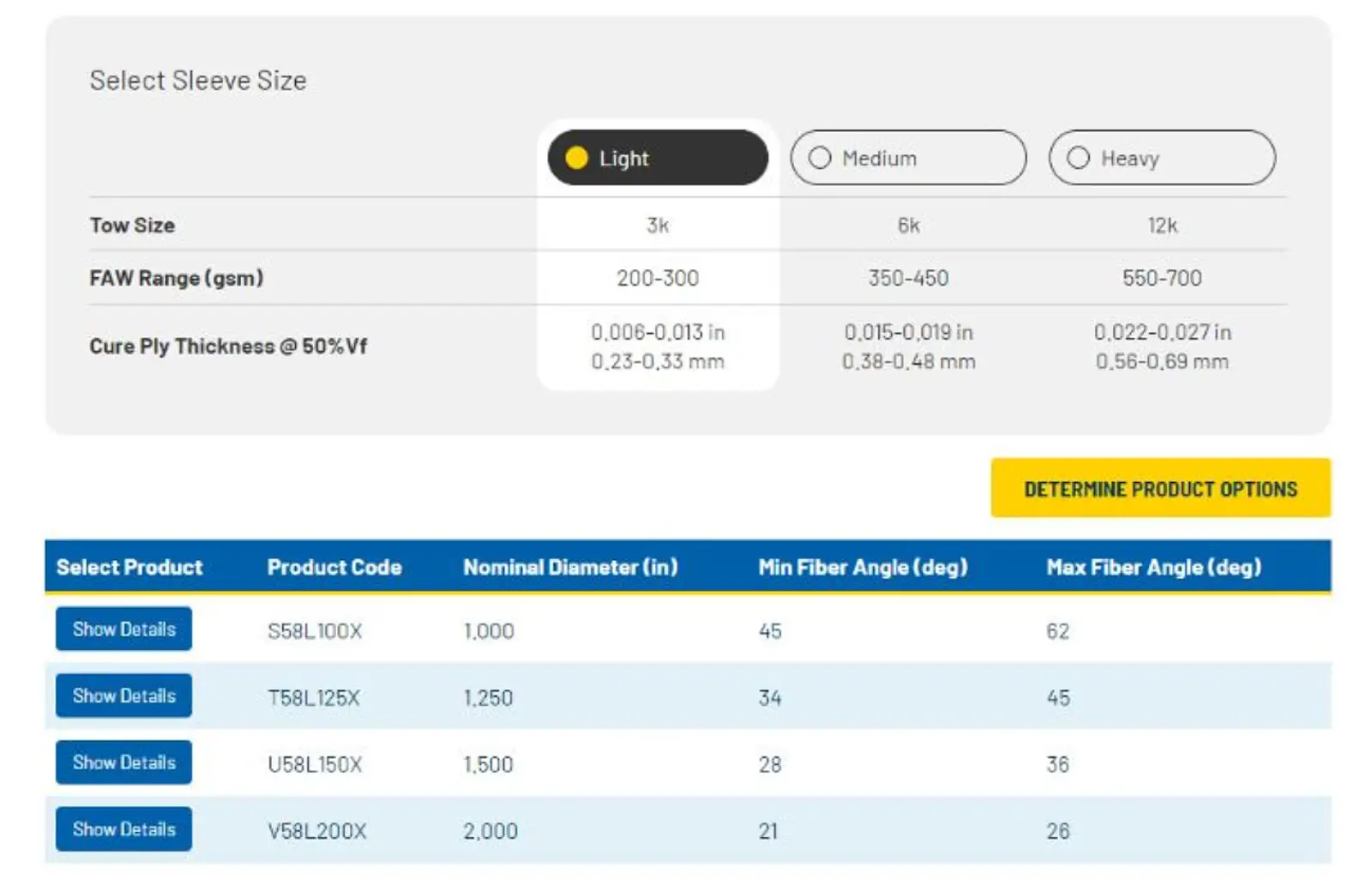Click the Nominal Diameter (in) header

click(570, 567)
